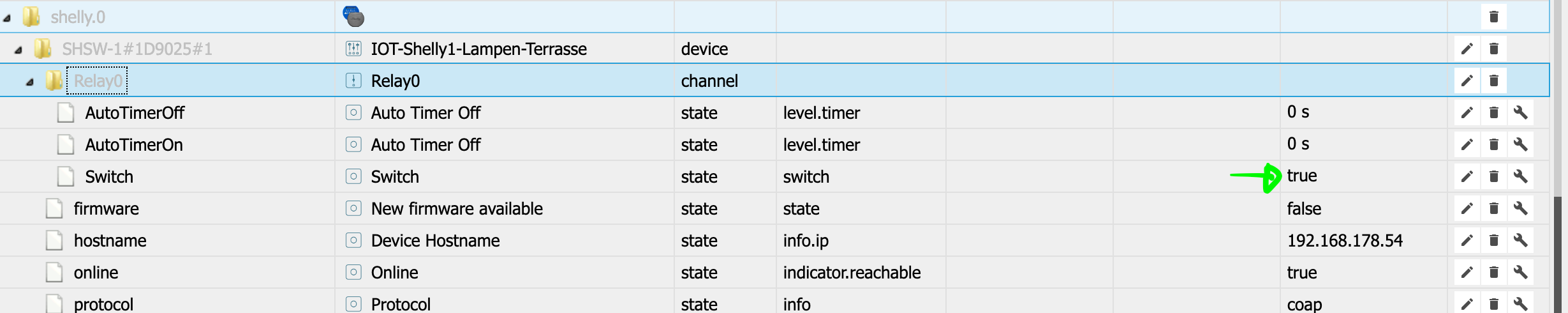The image size is (1568, 313).
Task: Edit the AutoTimerOn state
Action: pyautogui.click(x=1467, y=144)
